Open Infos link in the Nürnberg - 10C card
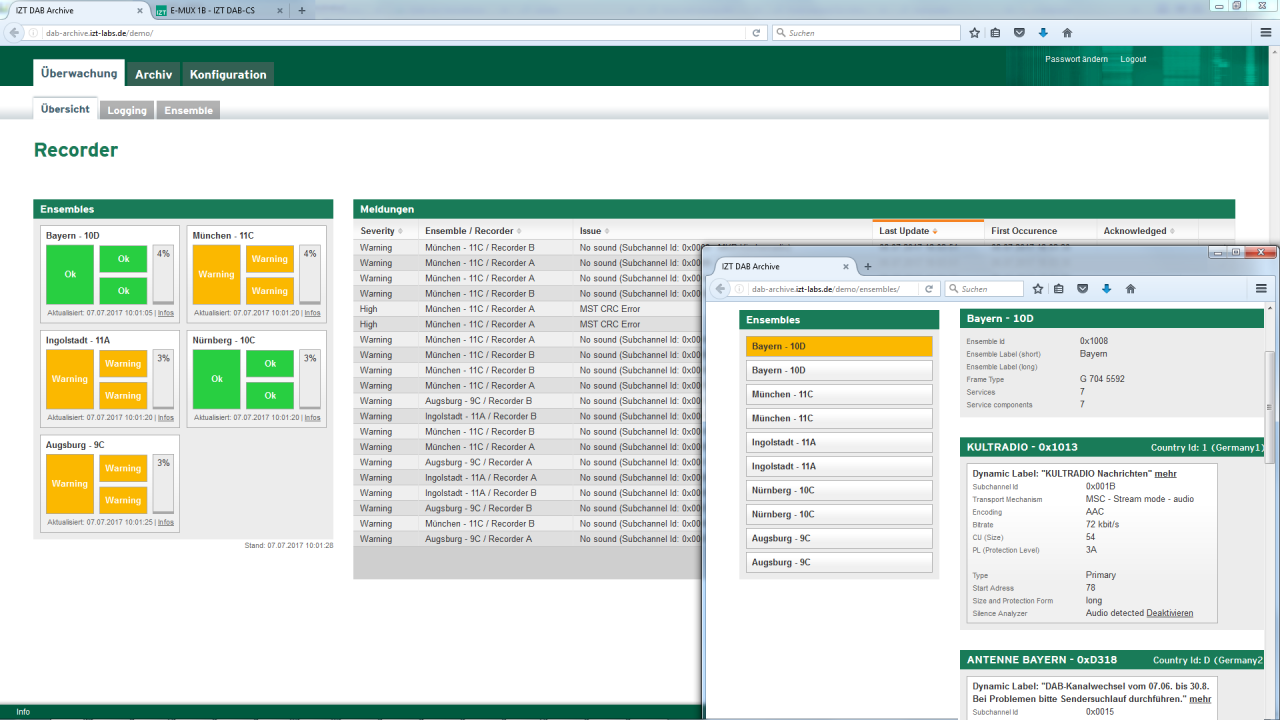The width and height of the screenshot is (1280, 720). coord(312,417)
